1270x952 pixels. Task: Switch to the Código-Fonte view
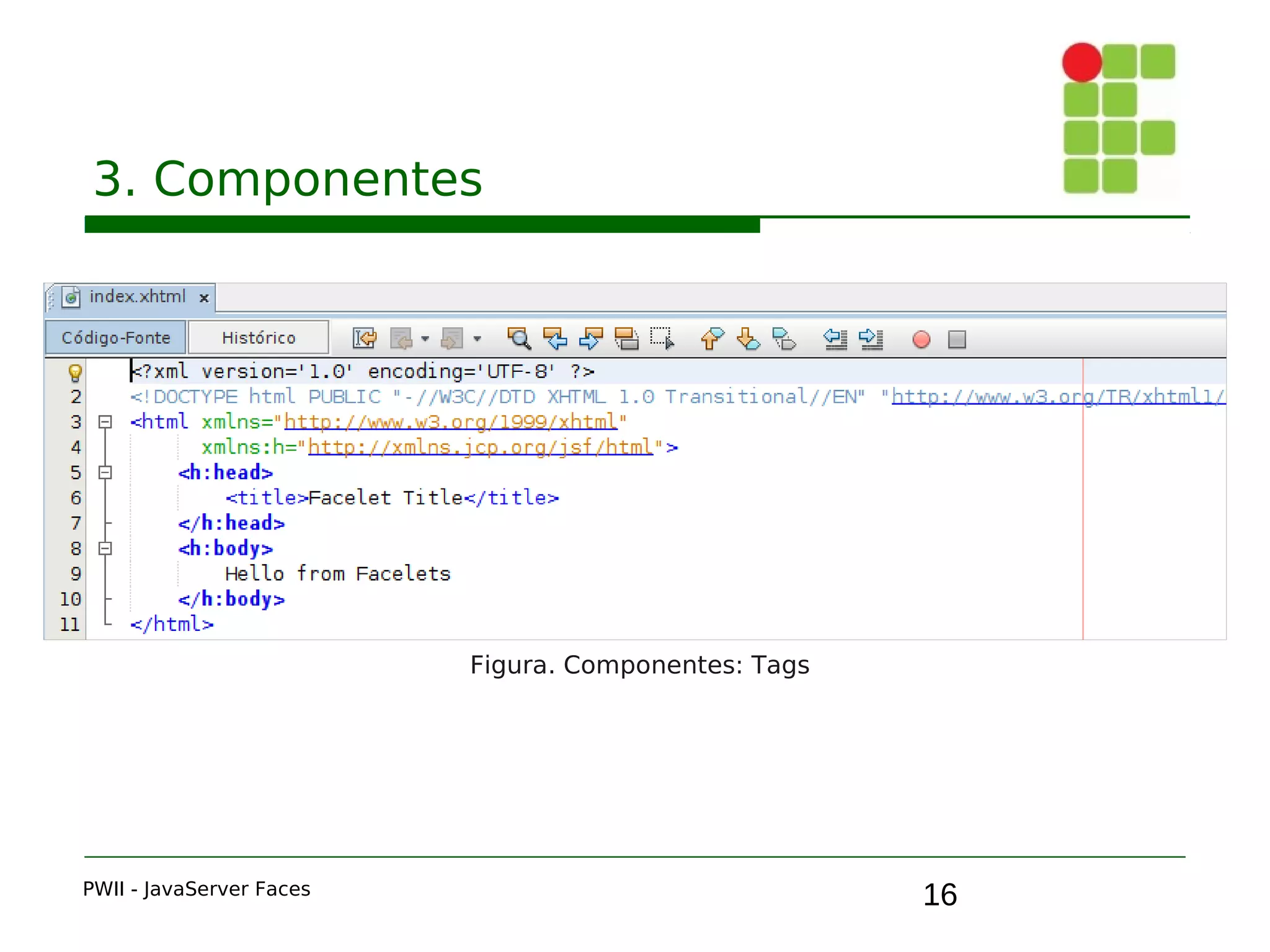coord(116,338)
